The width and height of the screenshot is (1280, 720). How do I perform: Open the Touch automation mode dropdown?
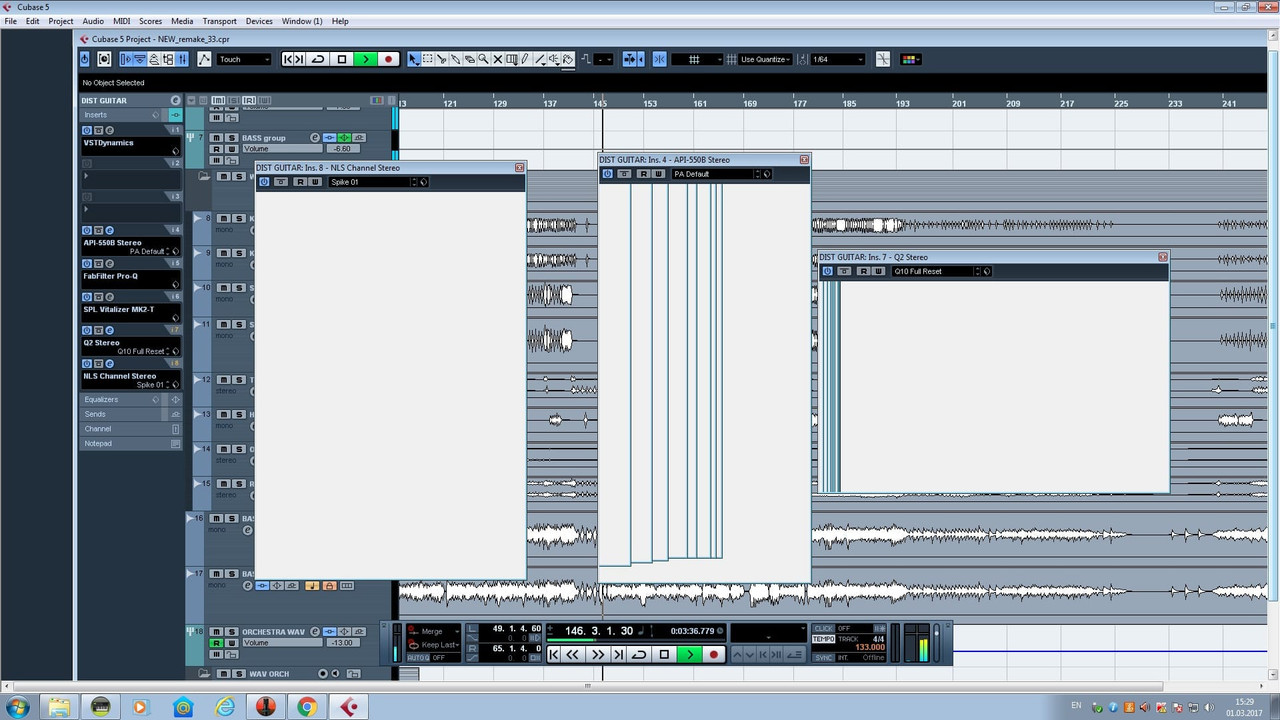244,59
